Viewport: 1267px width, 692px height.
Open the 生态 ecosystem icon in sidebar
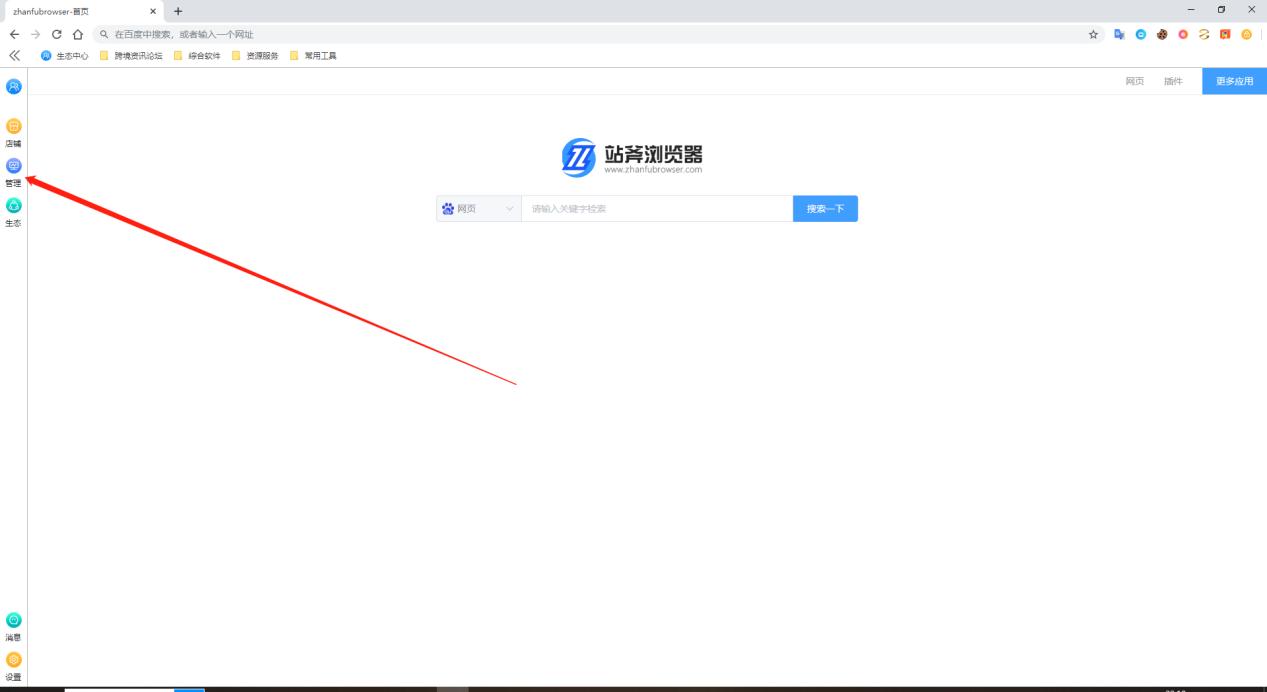(x=13, y=205)
